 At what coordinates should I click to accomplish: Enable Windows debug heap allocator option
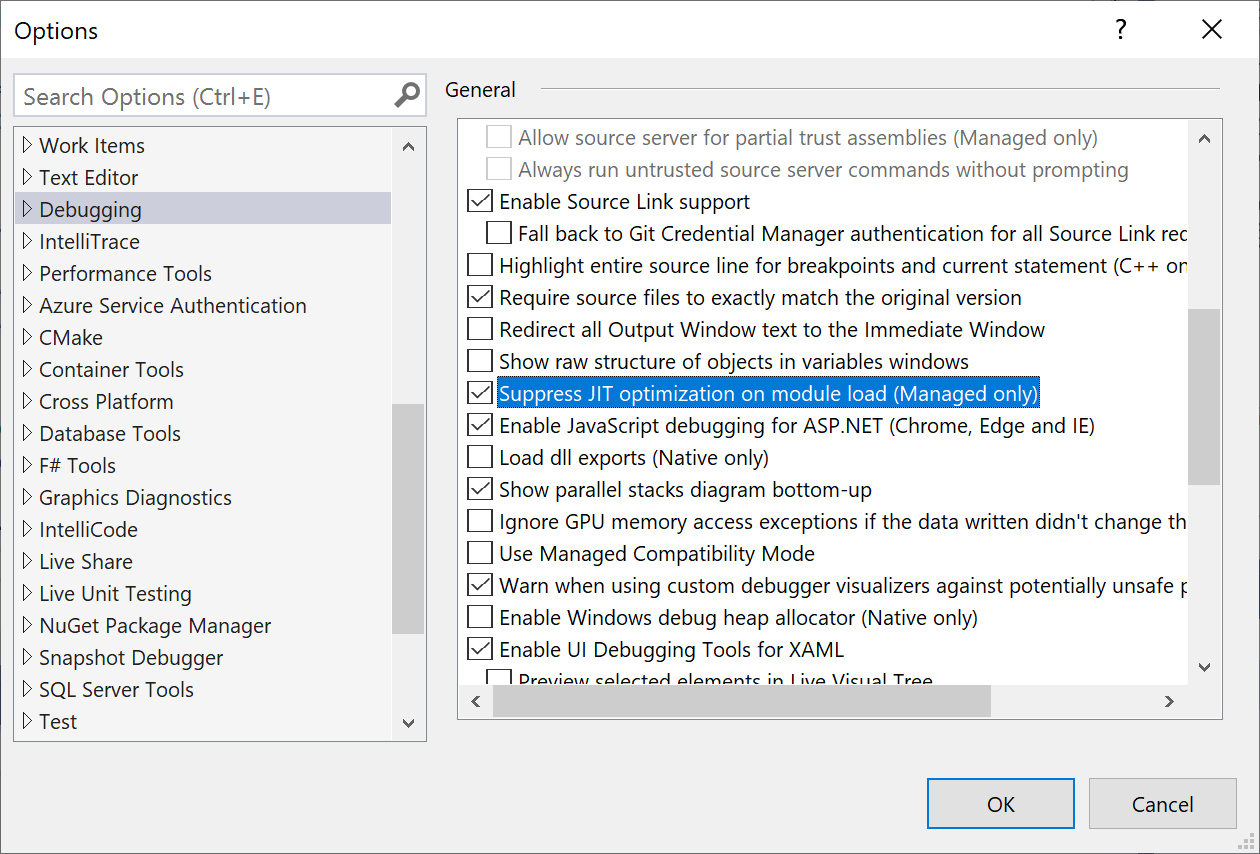click(x=479, y=616)
